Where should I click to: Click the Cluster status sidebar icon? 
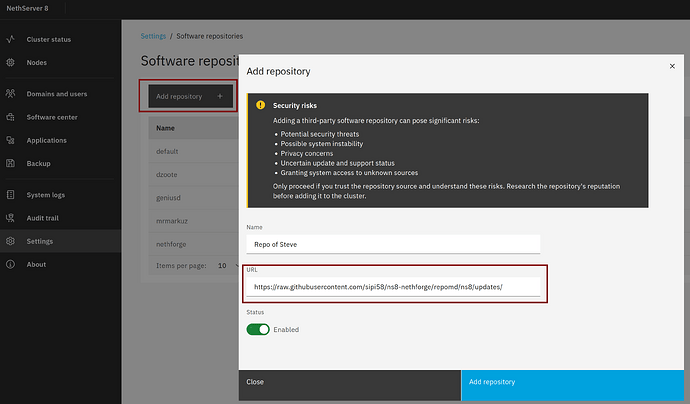(x=10, y=40)
